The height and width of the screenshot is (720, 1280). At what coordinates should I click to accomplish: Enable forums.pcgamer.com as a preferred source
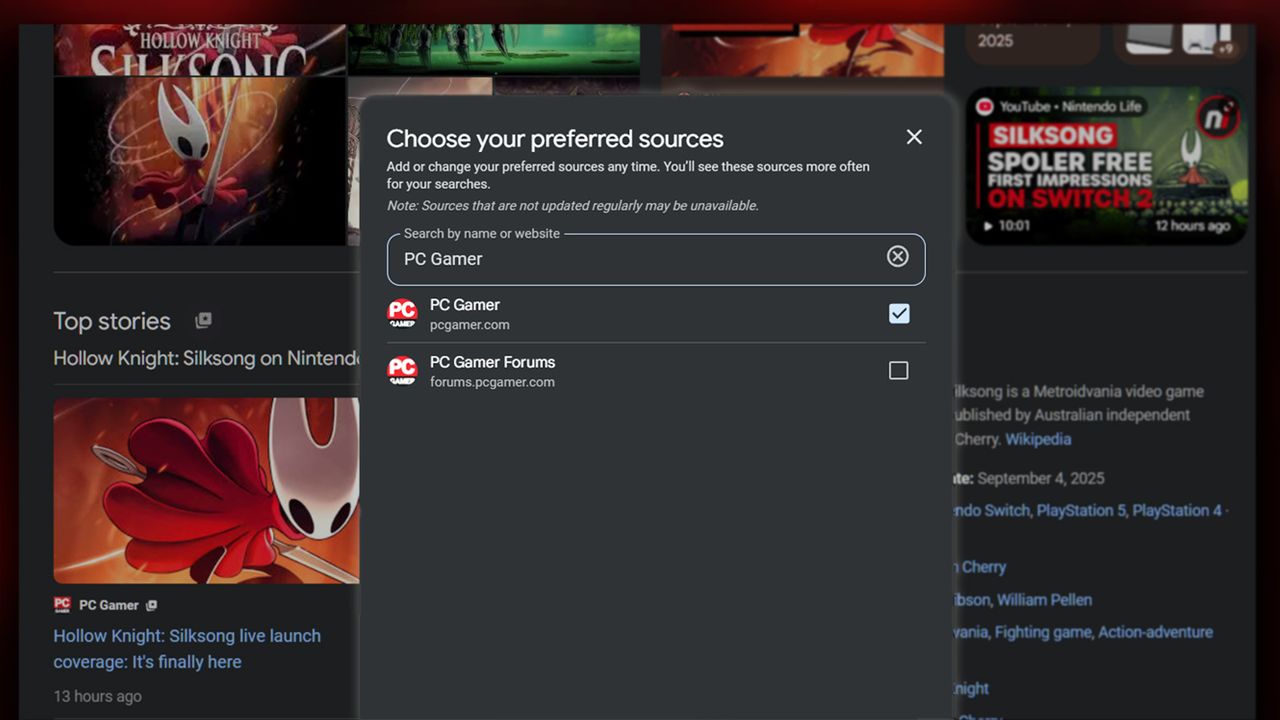(x=898, y=370)
